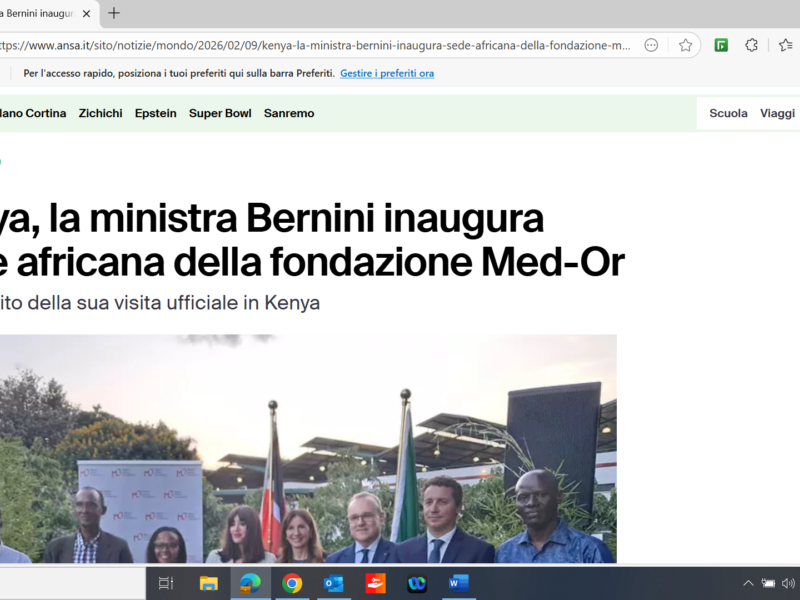Click the Viaggi link on the right
Screen dimensions: 800x600
tap(777, 113)
